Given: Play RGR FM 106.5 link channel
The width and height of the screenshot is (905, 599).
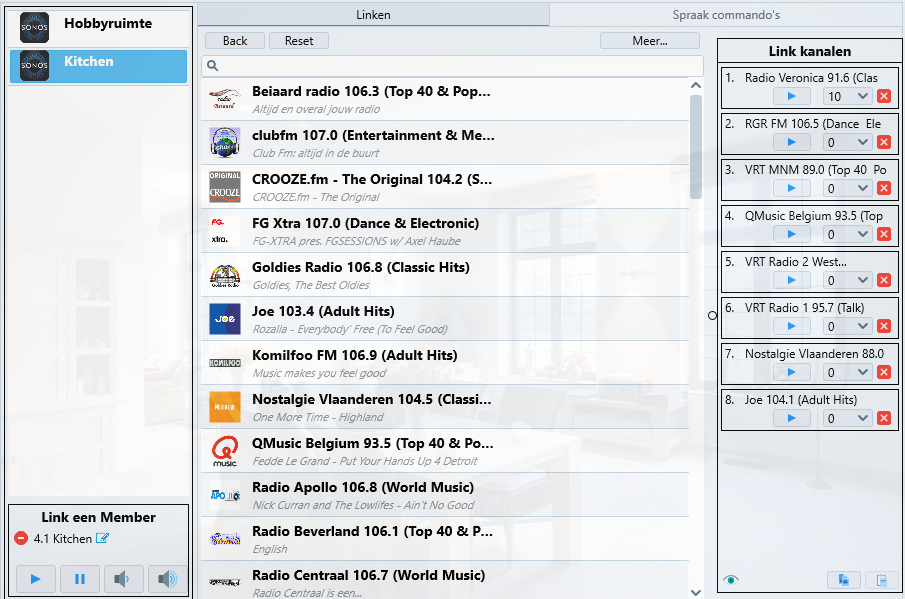Looking at the screenshot, I should [791, 143].
